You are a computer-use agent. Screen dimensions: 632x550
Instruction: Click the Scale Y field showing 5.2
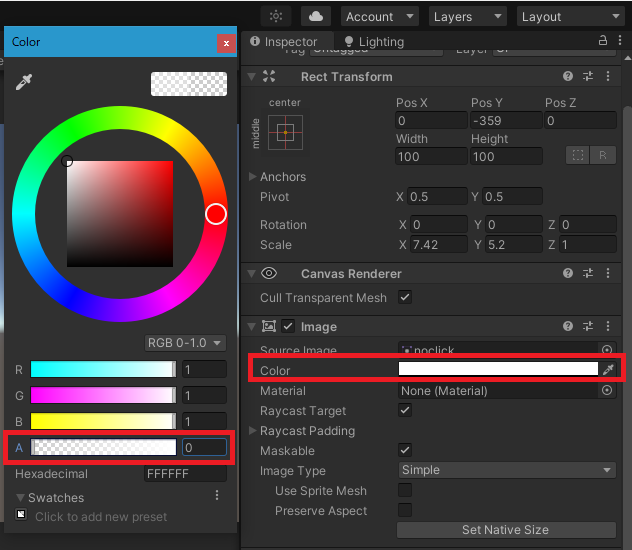[514, 245]
